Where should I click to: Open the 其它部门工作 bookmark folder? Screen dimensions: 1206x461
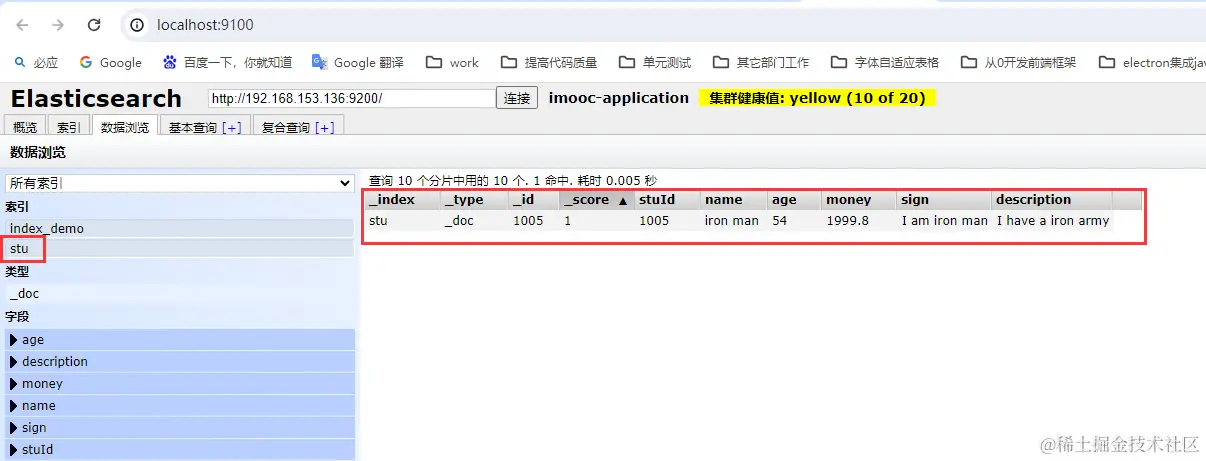pyautogui.click(x=761, y=62)
